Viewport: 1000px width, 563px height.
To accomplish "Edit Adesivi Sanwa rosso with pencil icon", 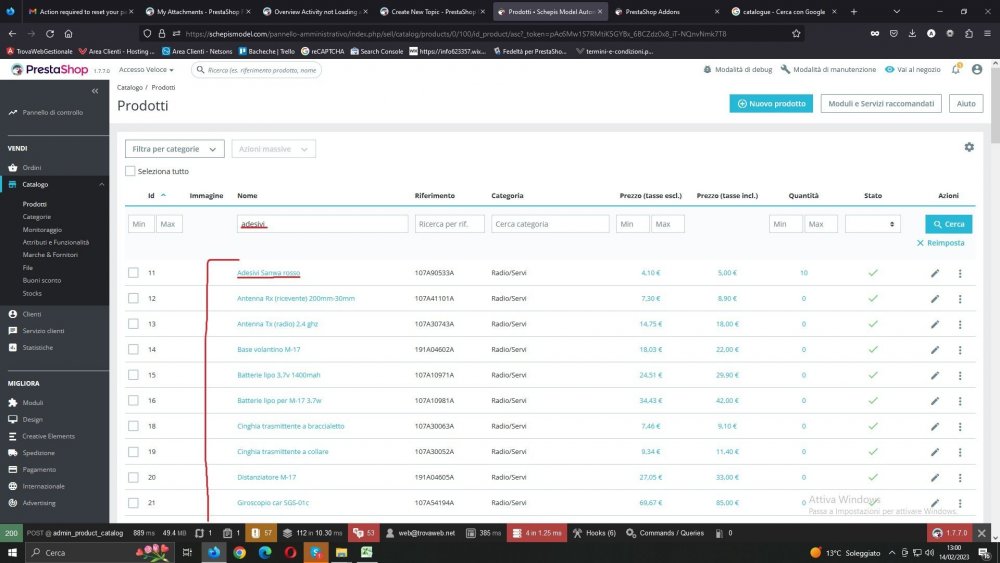I will [x=935, y=273].
